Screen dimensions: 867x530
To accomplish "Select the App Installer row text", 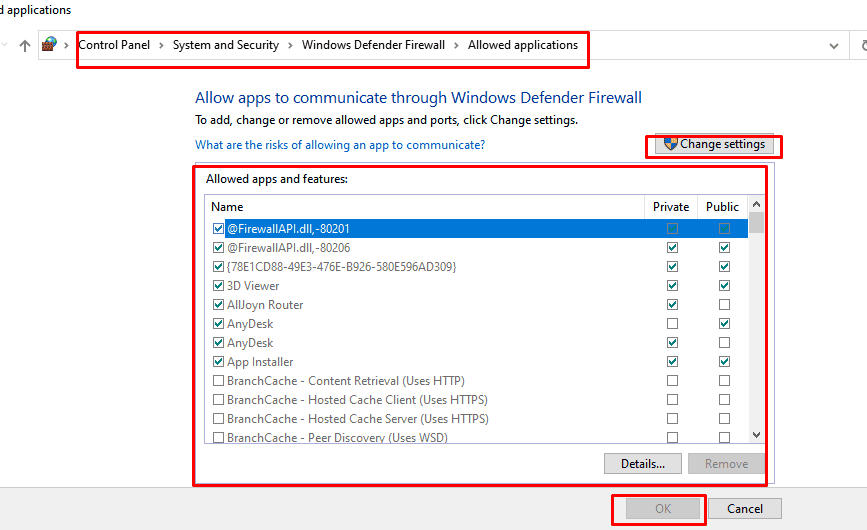I will [x=260, y=362].
